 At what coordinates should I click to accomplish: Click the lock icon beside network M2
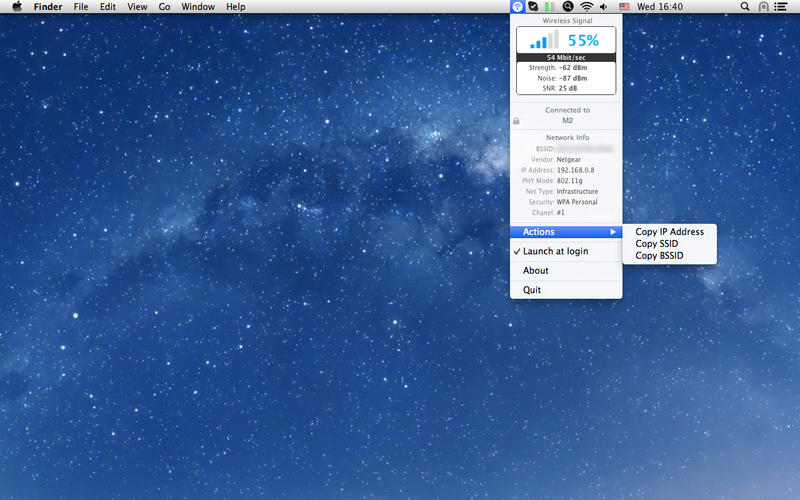point(516,120)
